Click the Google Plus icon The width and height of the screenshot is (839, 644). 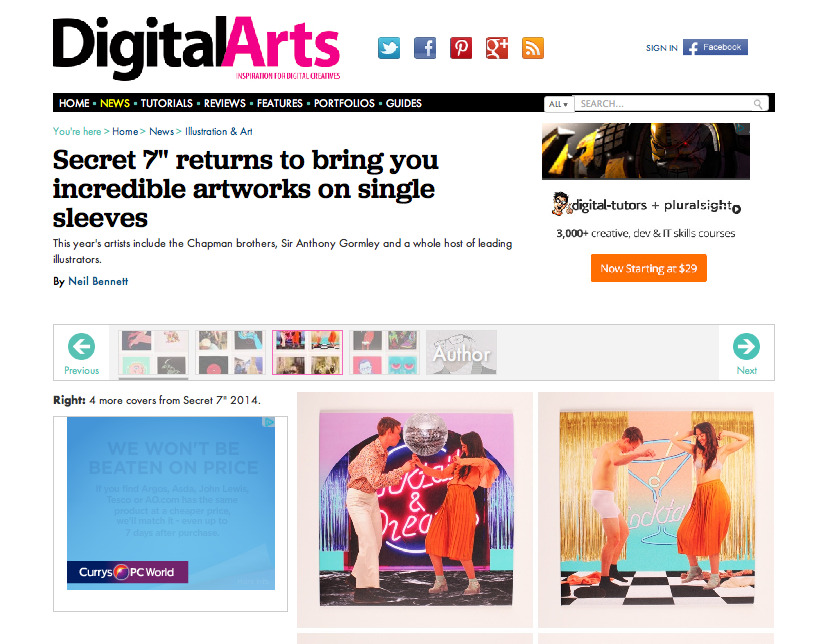[497, 48]
